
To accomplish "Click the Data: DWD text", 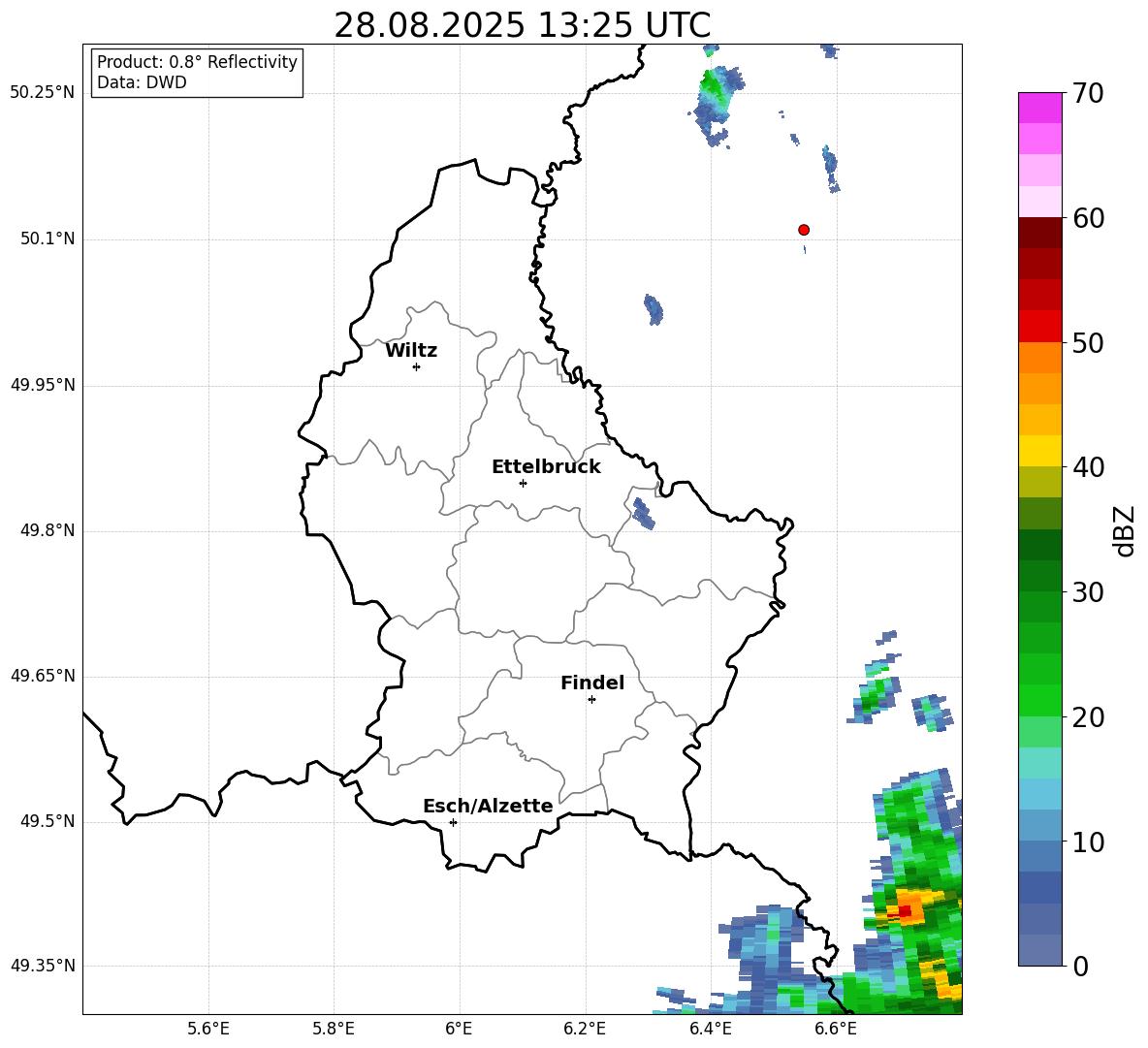I will [x=142, y=82].
